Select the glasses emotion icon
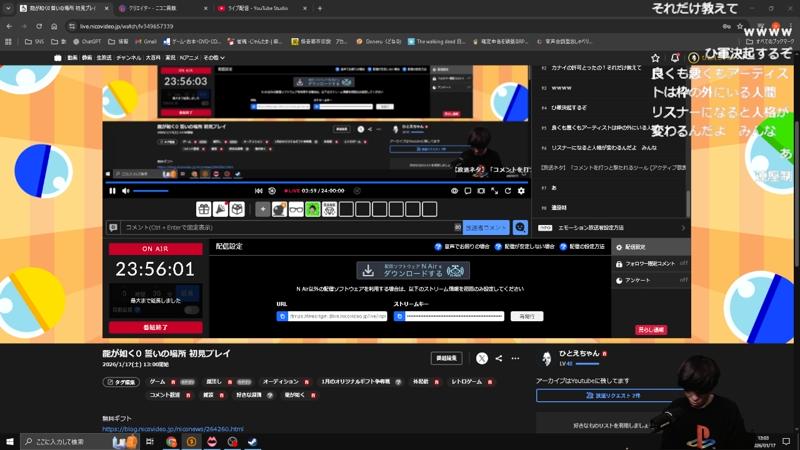Image resolution: width=800 pixels, height=450 pixels. 296,209
